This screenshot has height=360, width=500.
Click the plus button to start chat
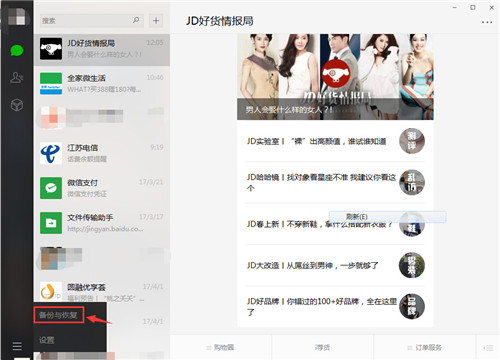coord(156,21)
